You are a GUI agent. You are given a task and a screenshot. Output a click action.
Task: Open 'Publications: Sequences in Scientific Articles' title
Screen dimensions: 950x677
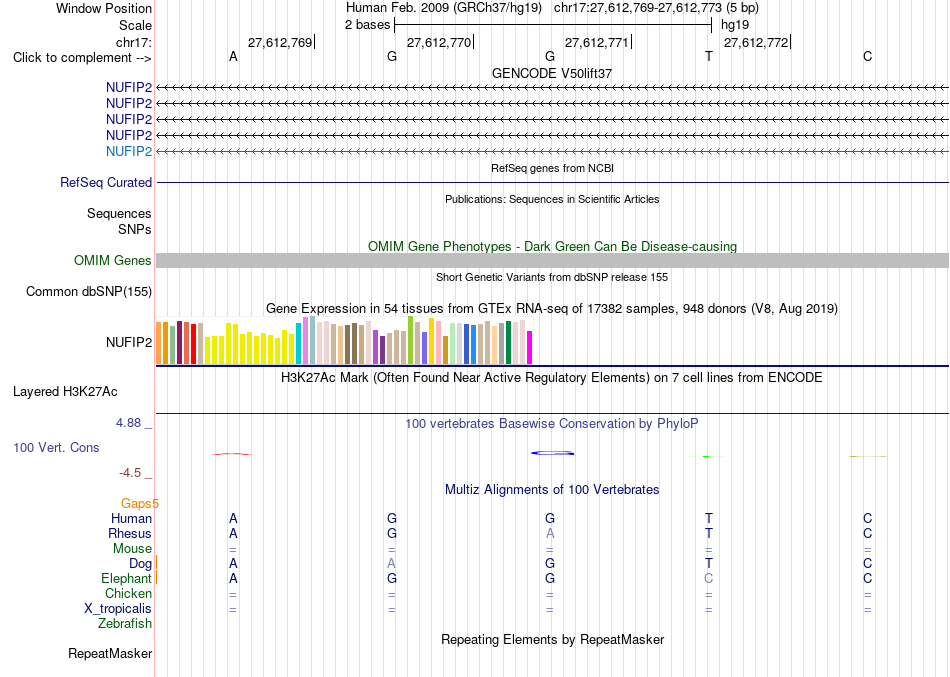point(552,199)
